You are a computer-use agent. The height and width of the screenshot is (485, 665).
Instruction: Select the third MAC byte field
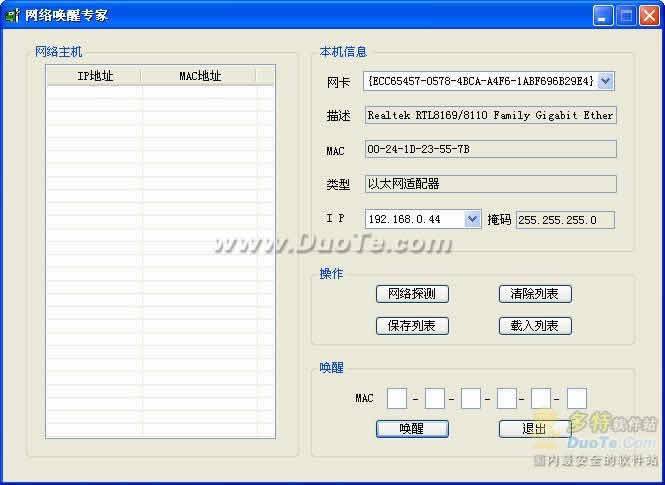(471, 399)
